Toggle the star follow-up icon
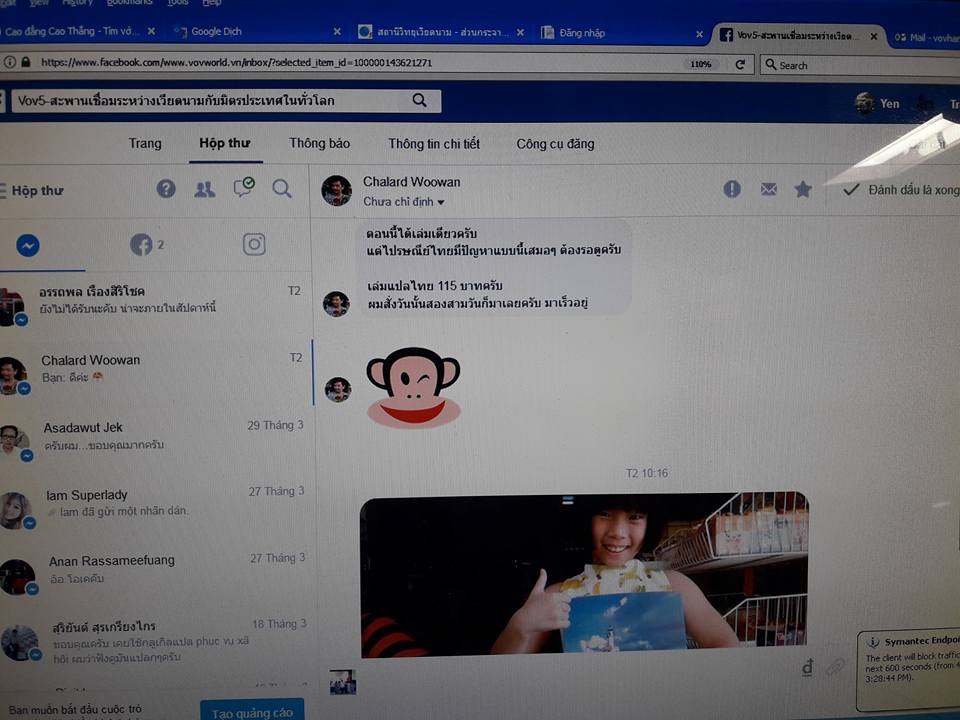The height and width of the screenshot is (720, 960). (803, 189)
